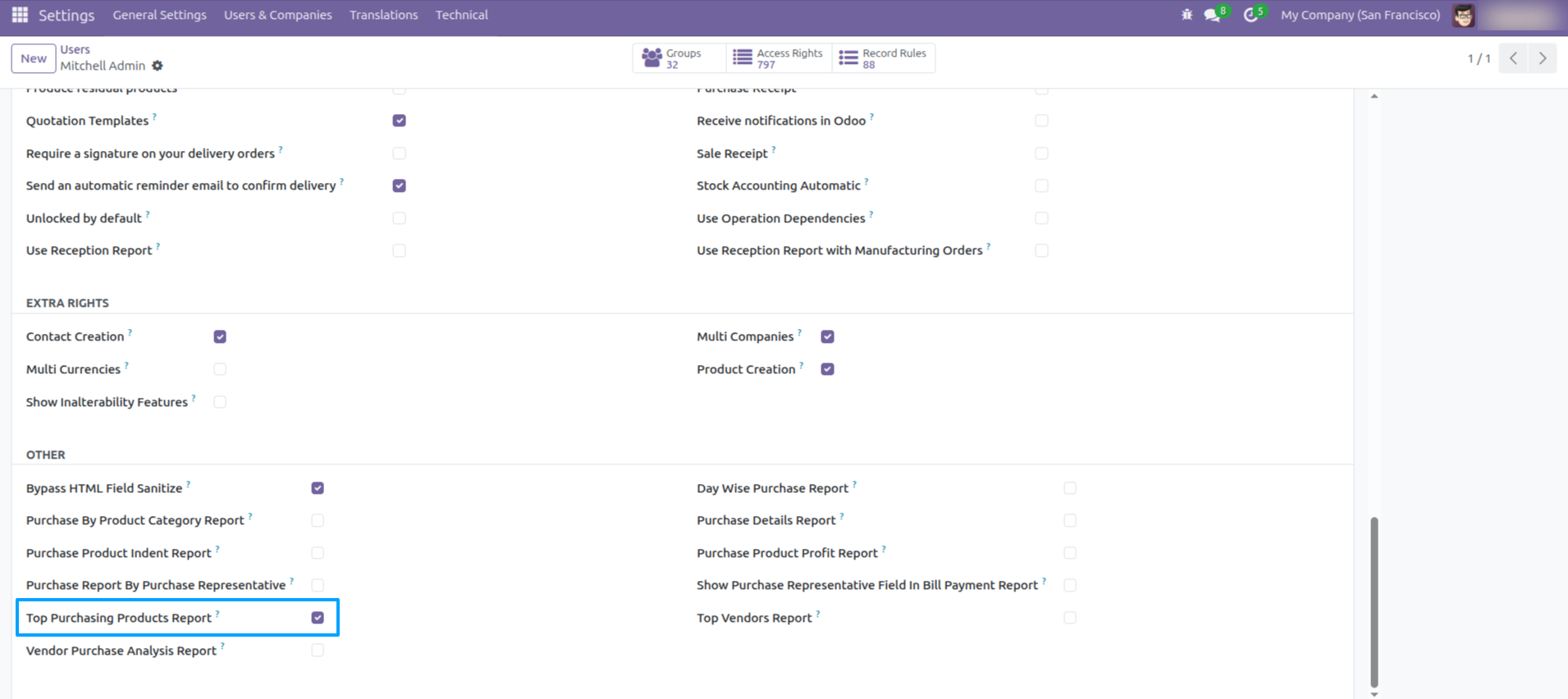1568x699 pixels.
Task: Enable Receive notifications in Odoo checkbox
Action: coord(1041,121)
